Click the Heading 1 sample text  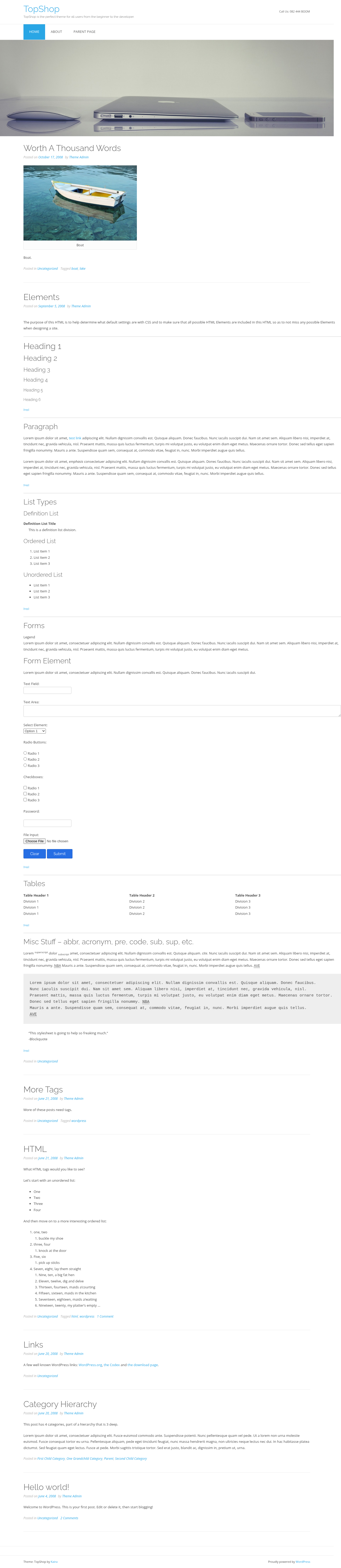(x=42, y=346)
